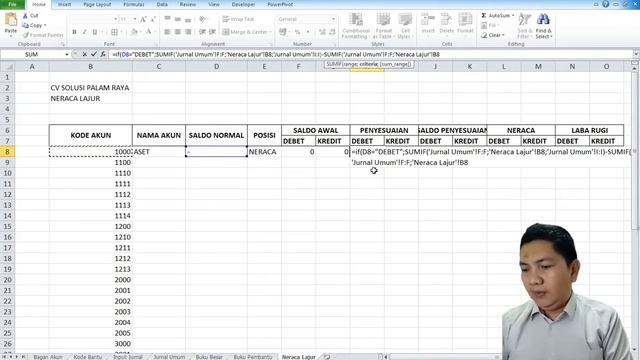Open the Buku Besar sheet tab
Screen dimensions: 640x360
209,357
